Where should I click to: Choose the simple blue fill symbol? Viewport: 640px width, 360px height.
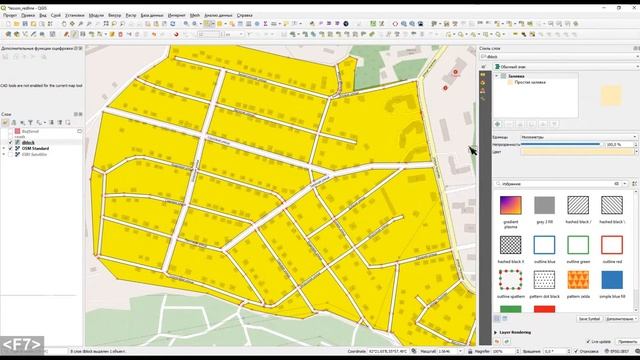(612, 280)
